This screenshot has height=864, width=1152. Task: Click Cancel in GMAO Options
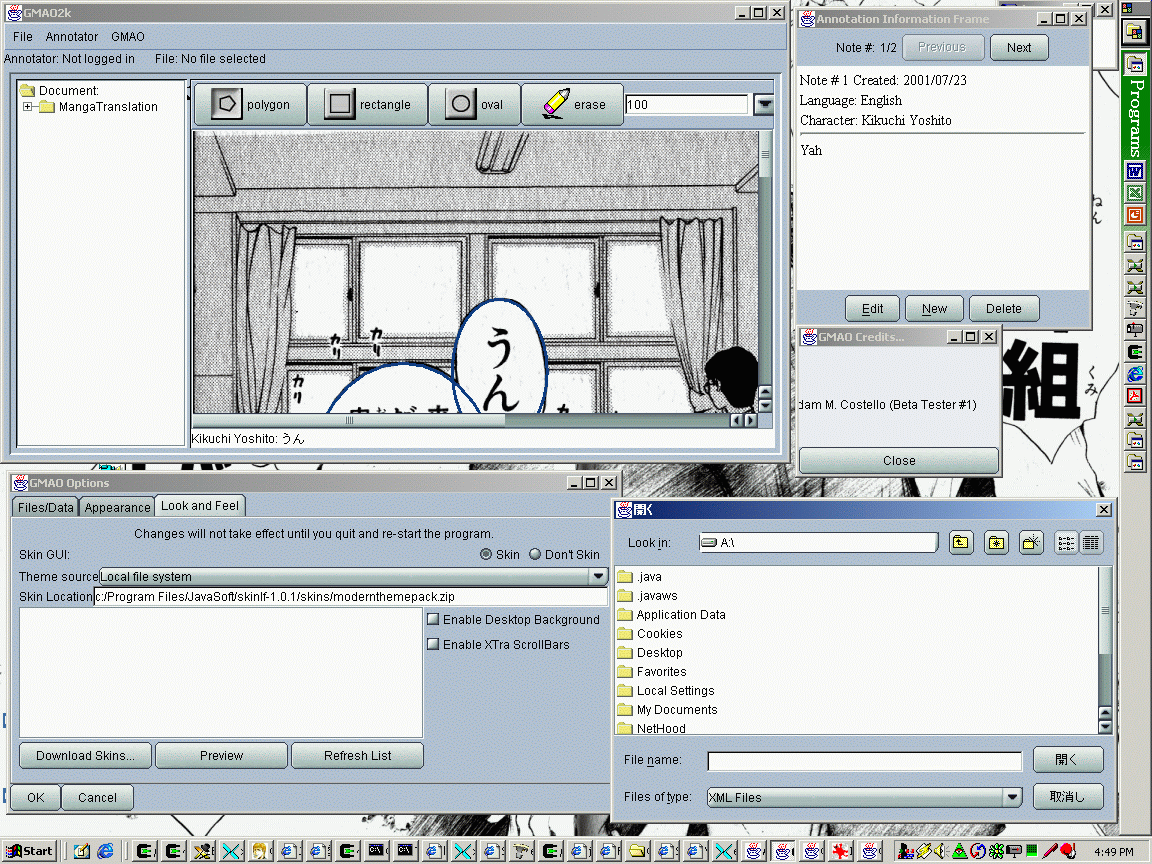[97, 798]
